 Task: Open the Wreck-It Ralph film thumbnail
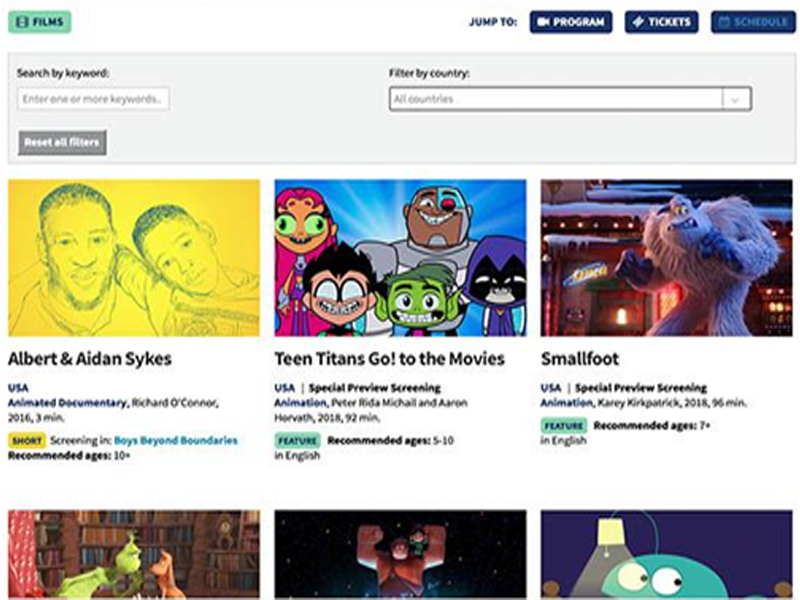tap(401, 555)
